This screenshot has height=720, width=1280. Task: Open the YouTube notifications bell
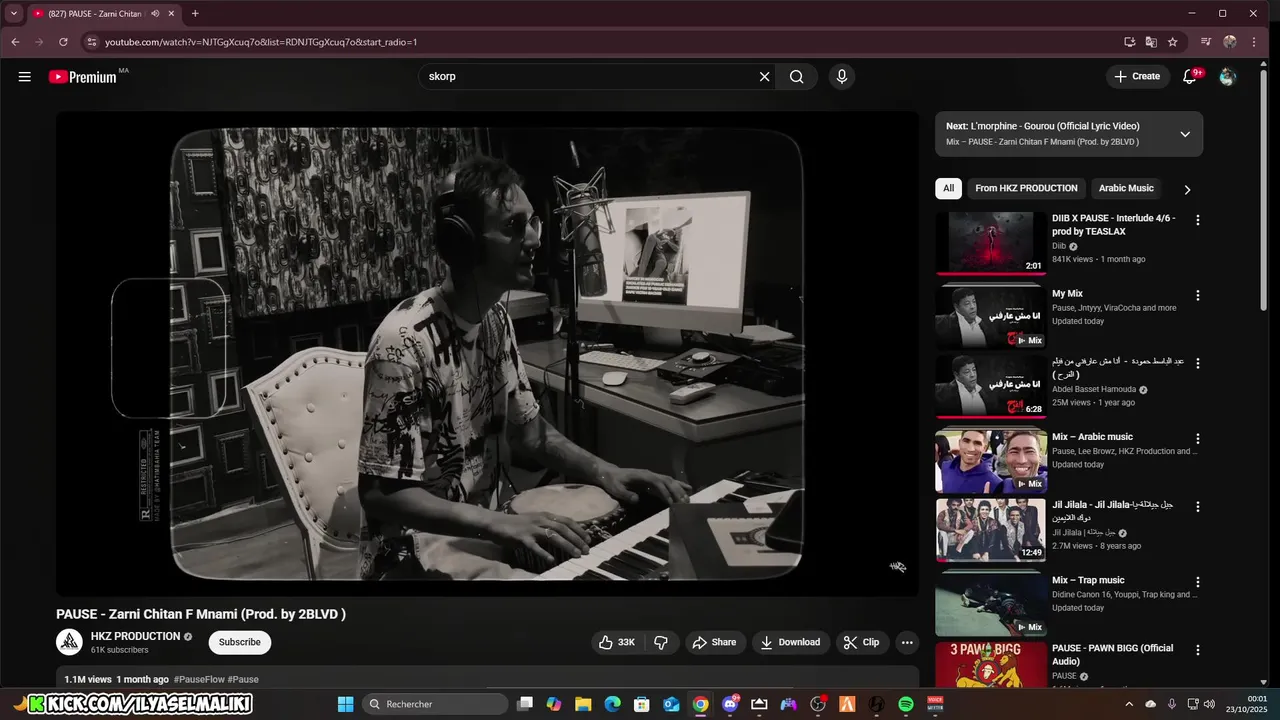[1190, 77]
